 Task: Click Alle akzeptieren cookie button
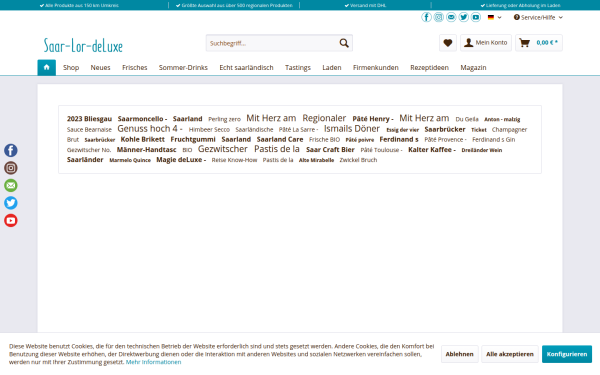[510, 354]
